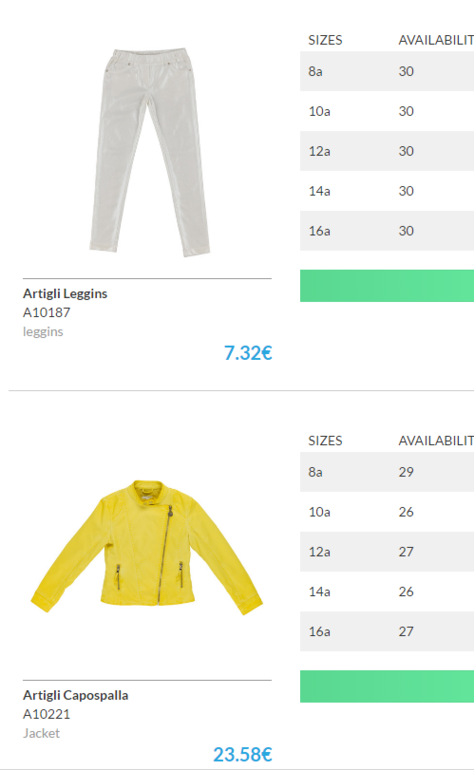Viewport: 474px width, 770px height.
Task: Click the 23.58€ jacket price
Action: click(x=243, y=754)
